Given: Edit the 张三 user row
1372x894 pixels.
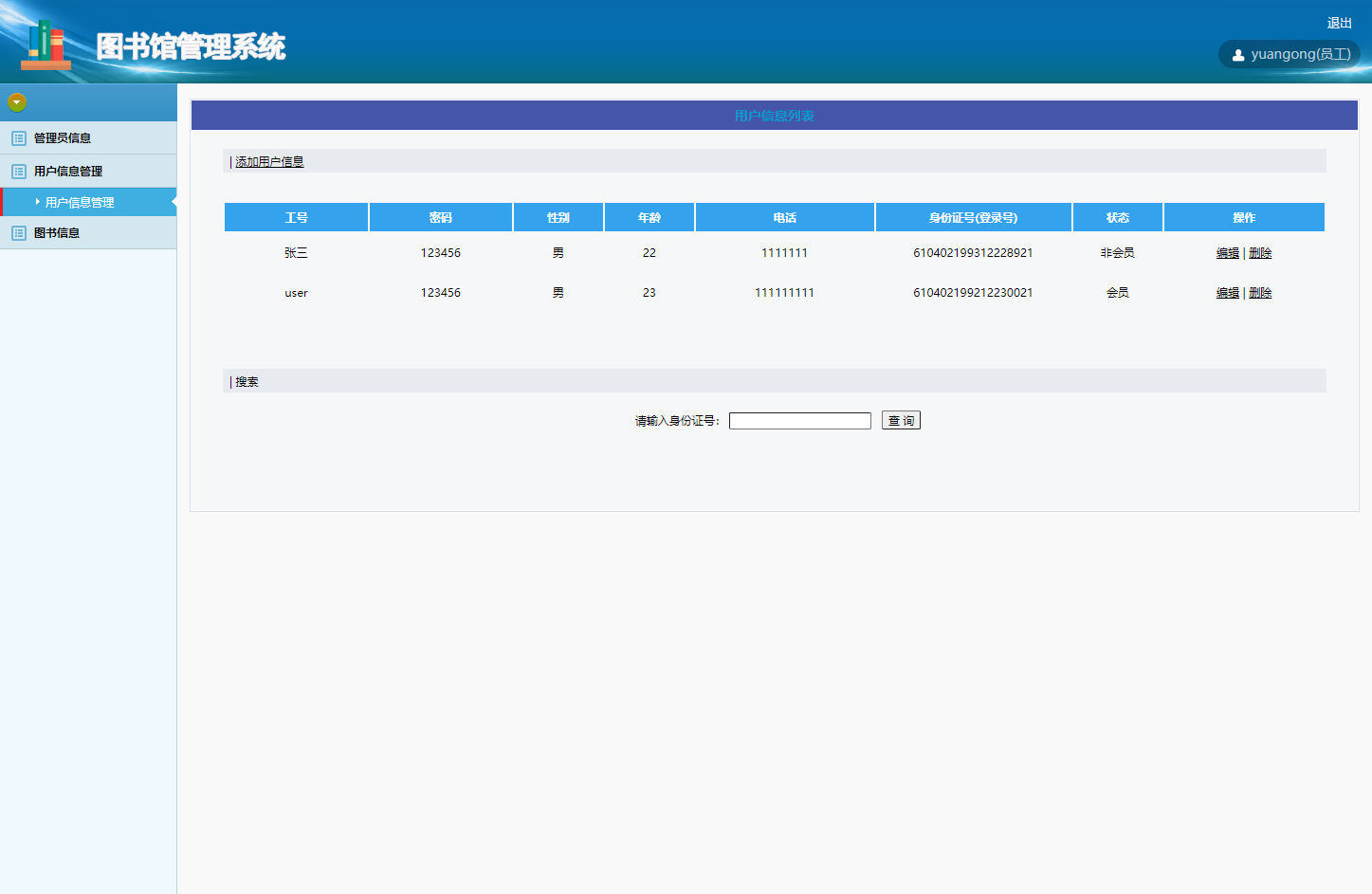Looking at the screenshot, I should [x=1227, y=253].
